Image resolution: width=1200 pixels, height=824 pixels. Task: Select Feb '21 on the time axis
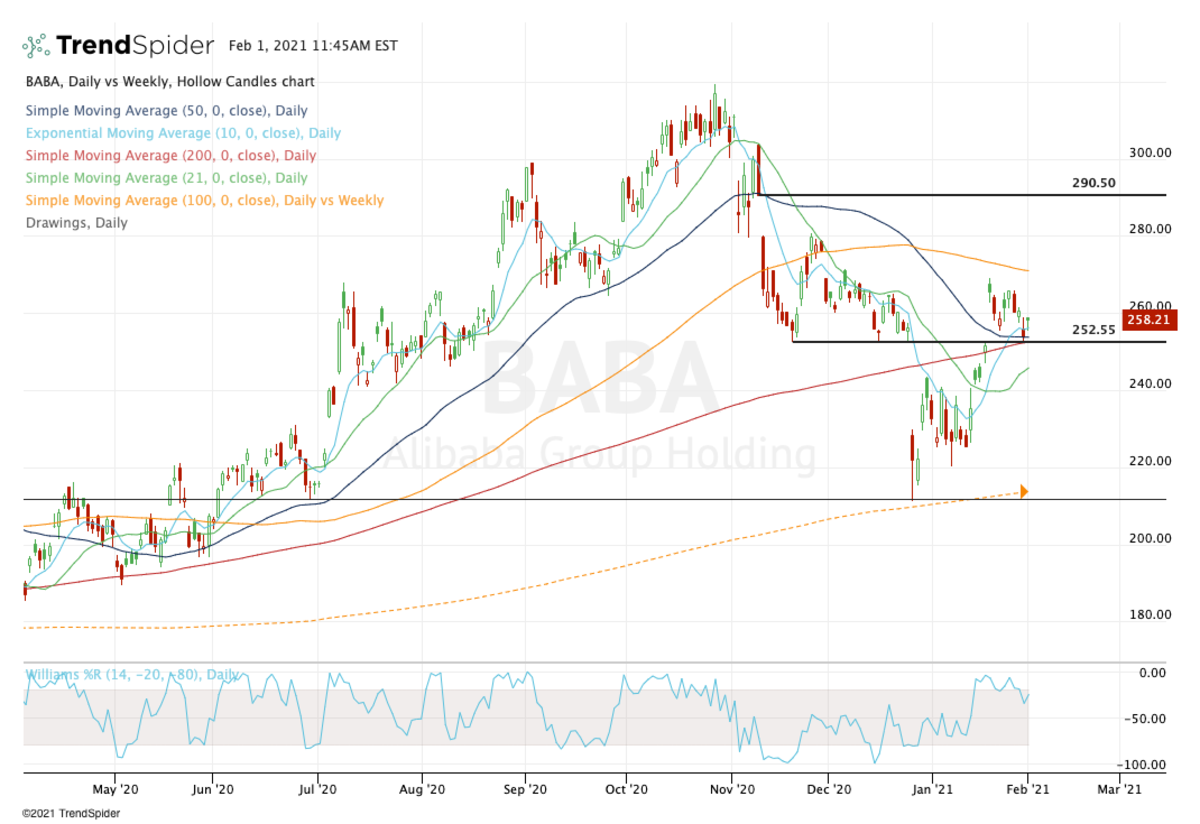(x=1028, y=789)
